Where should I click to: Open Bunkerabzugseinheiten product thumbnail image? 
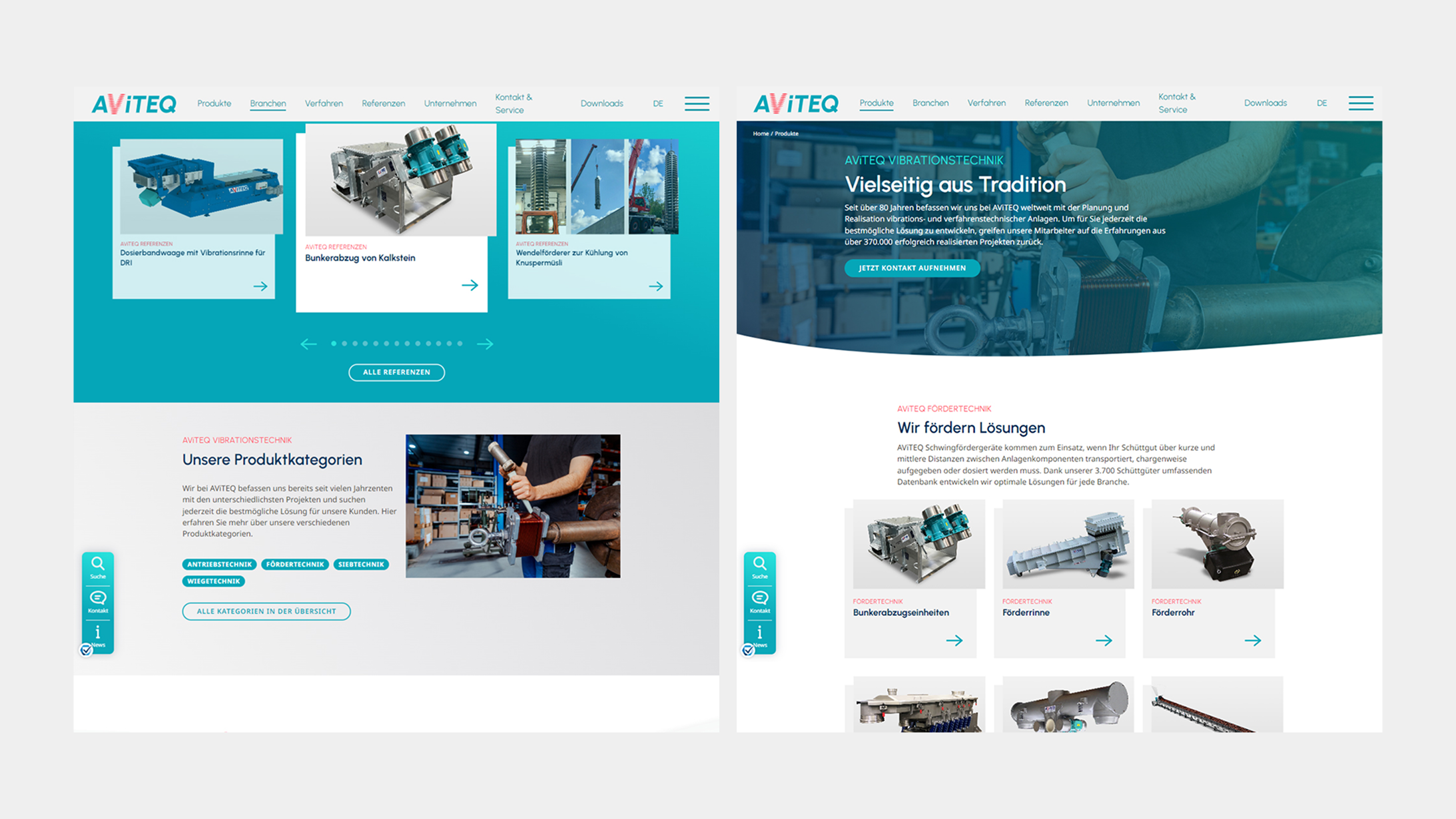click(x=919, y=544)
